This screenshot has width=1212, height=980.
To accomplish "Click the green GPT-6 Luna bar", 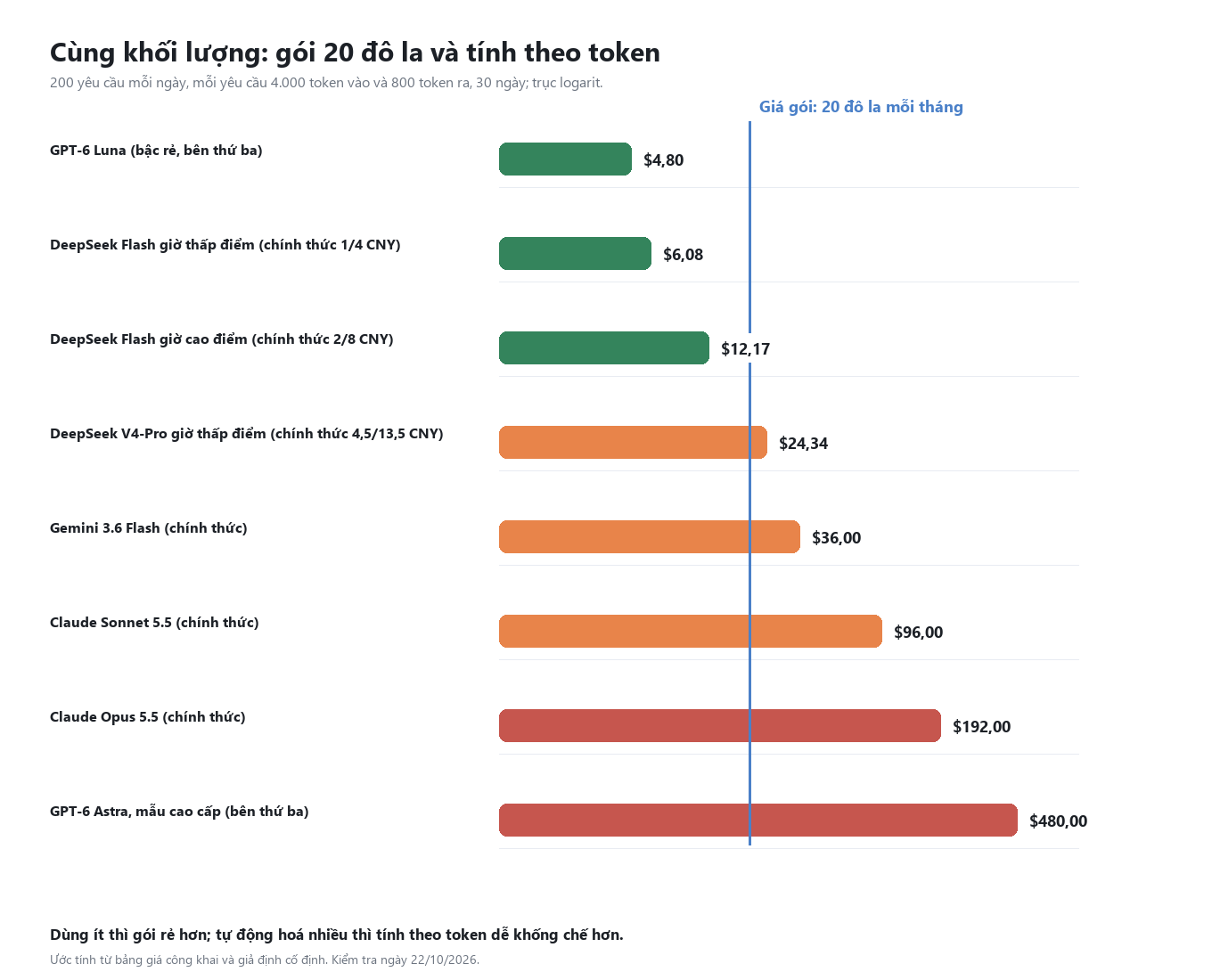I will pos(565,159).
